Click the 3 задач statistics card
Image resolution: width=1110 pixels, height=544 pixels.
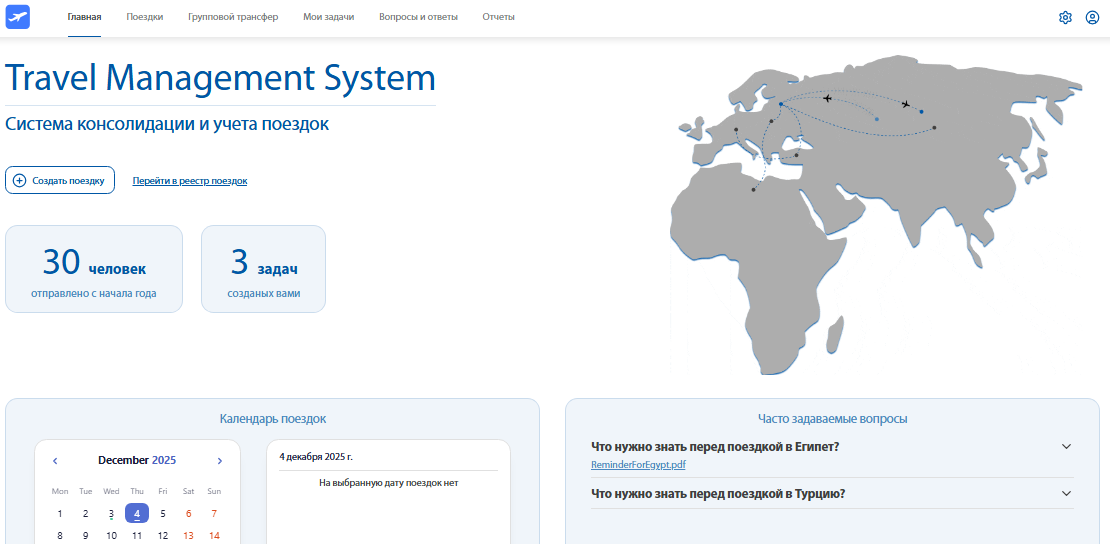click(x=263, y=269)
